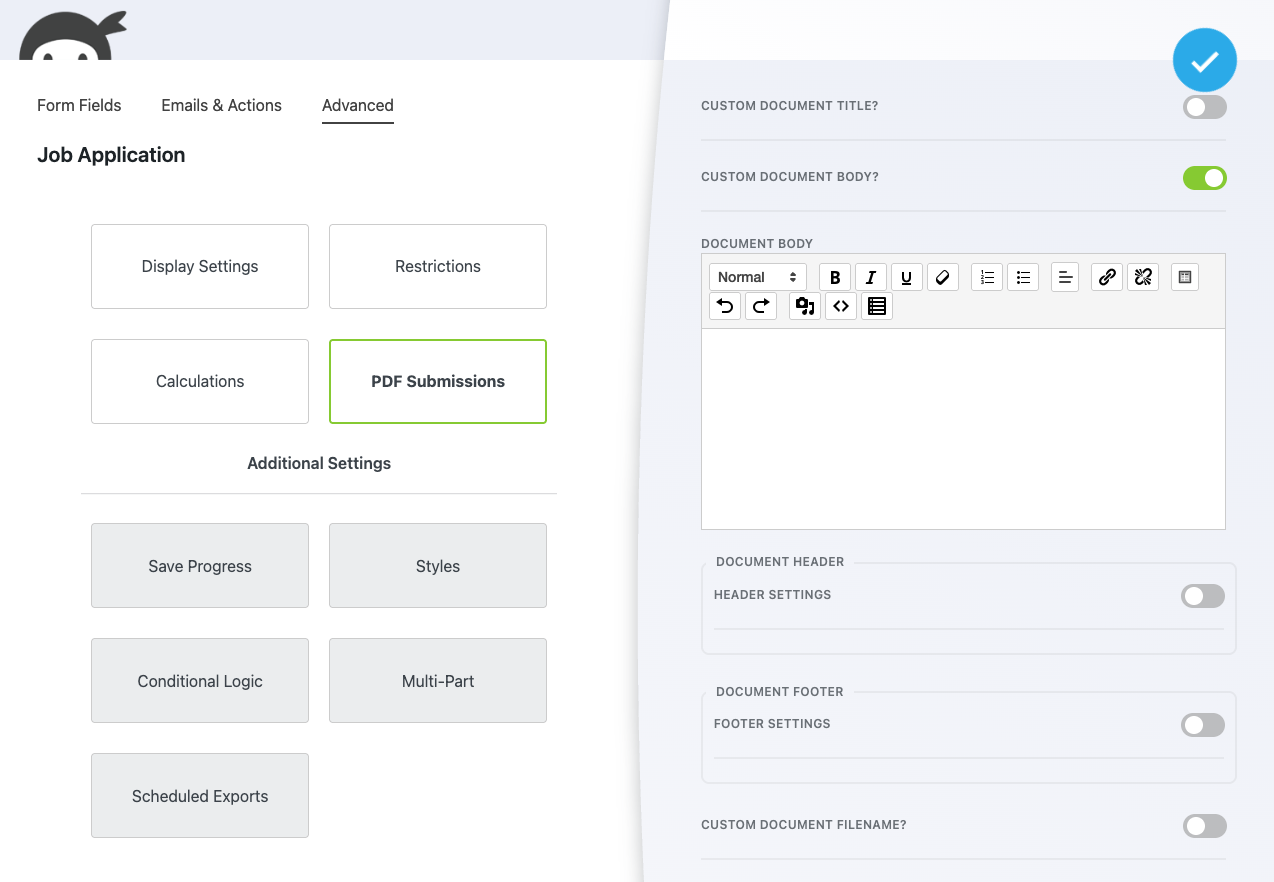Screen dimensions: 1274x882
Task: Insert a table in the Document Body
Action: pos(1184,277)
